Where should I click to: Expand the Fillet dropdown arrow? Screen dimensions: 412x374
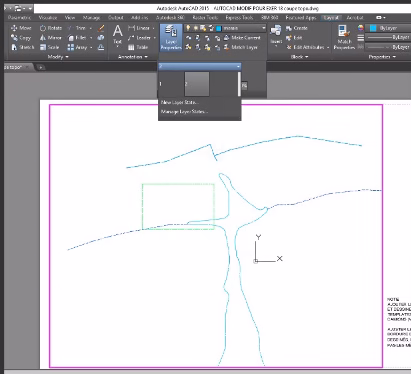pos(91,38)
